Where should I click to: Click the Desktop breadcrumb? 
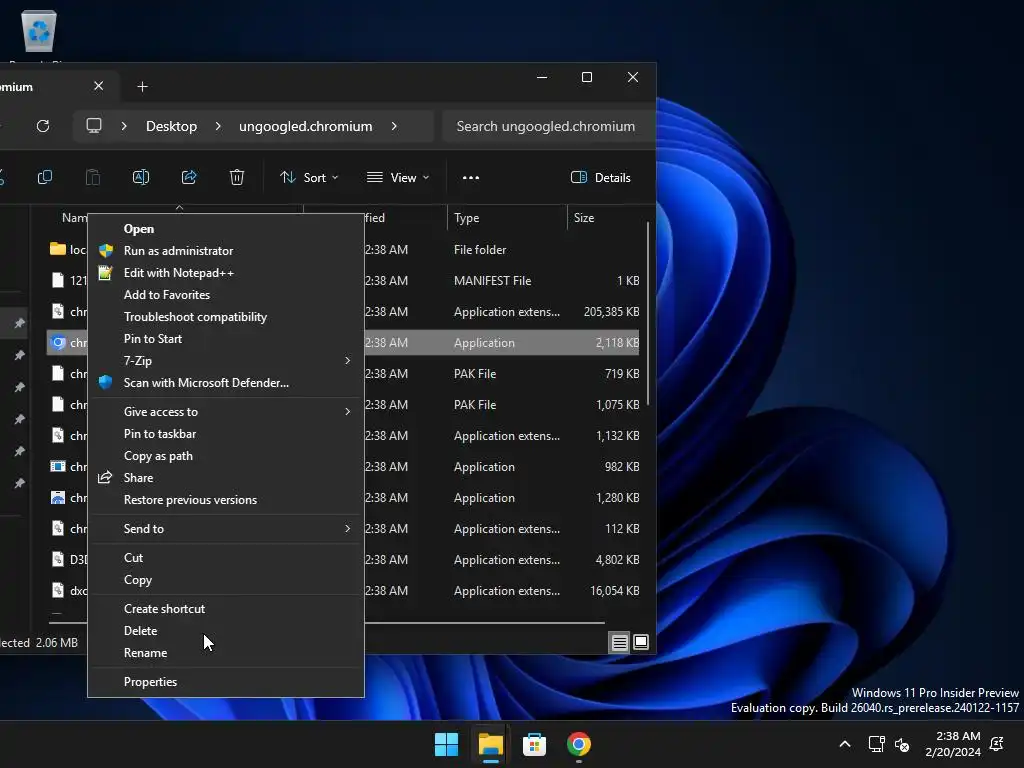point(172,126)
